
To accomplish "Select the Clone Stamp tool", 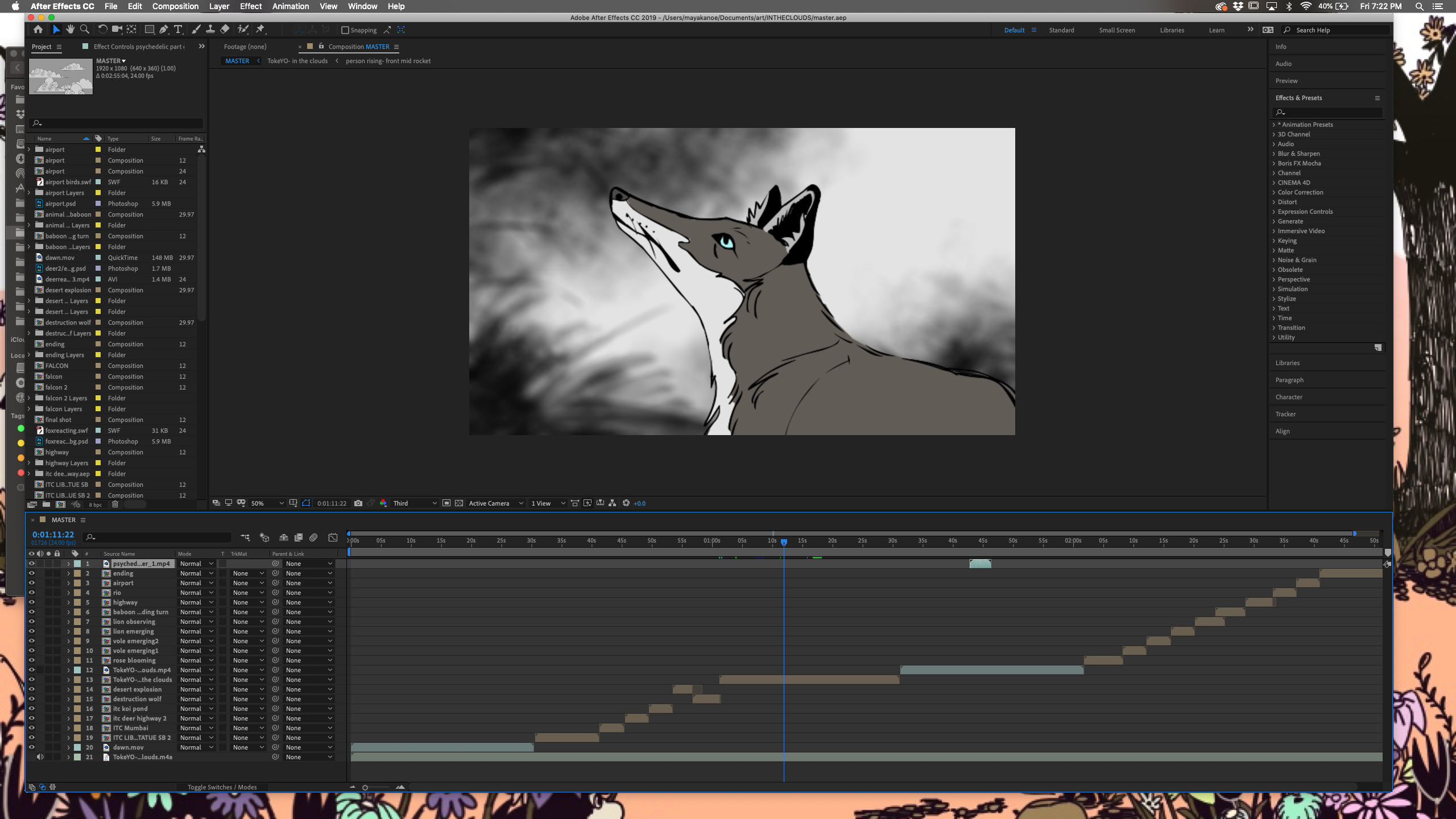I will coord(210,30).
